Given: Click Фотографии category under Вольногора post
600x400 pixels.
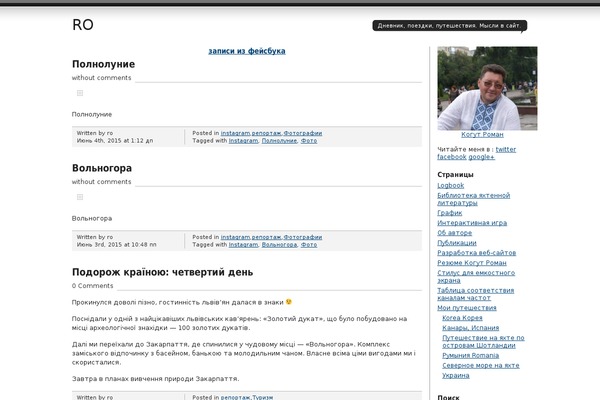Looking at the screenshot, I should (x=303, y=237).
